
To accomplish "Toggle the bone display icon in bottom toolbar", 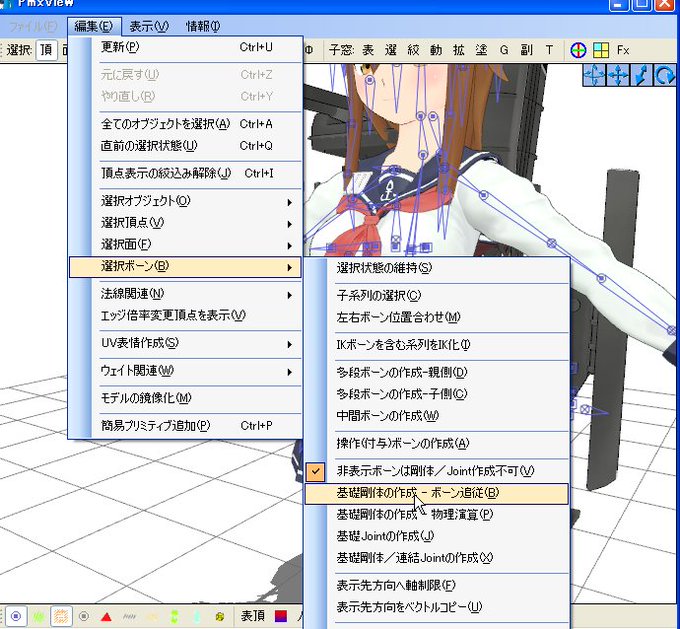I will pyautogui.click(x=16, y=616).
